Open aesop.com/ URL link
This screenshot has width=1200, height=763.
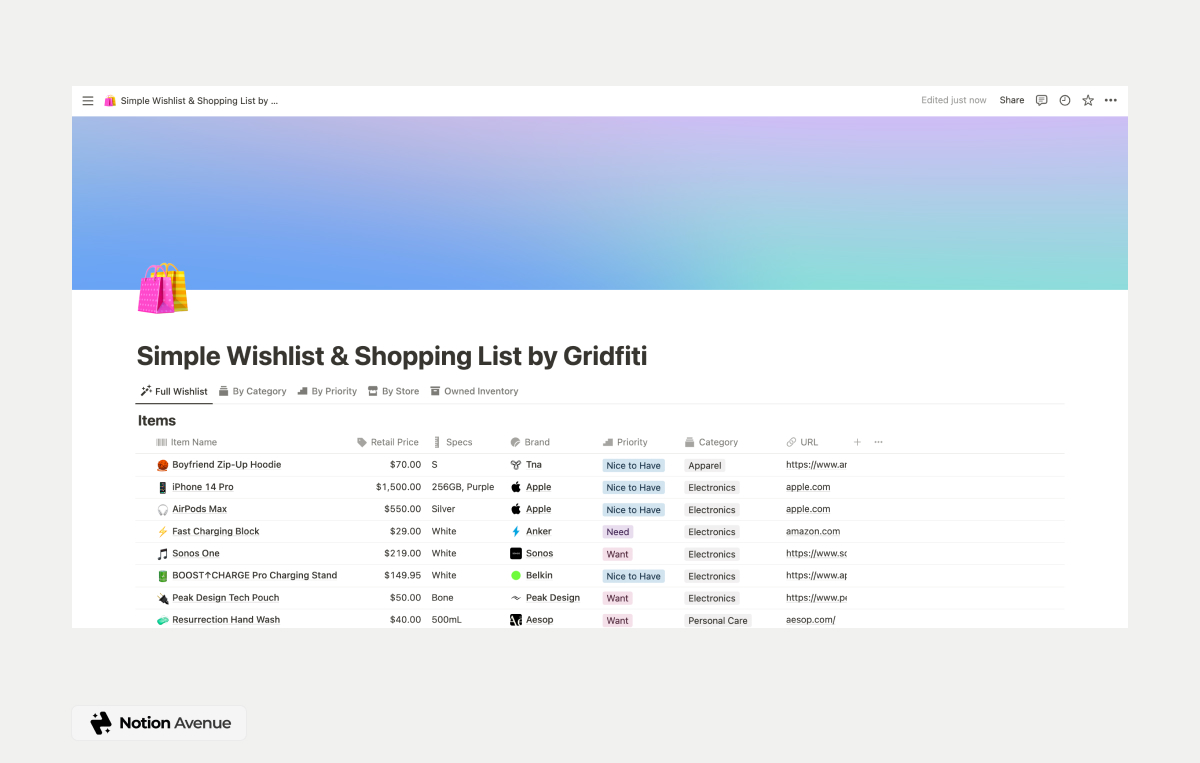click(810, 620)
